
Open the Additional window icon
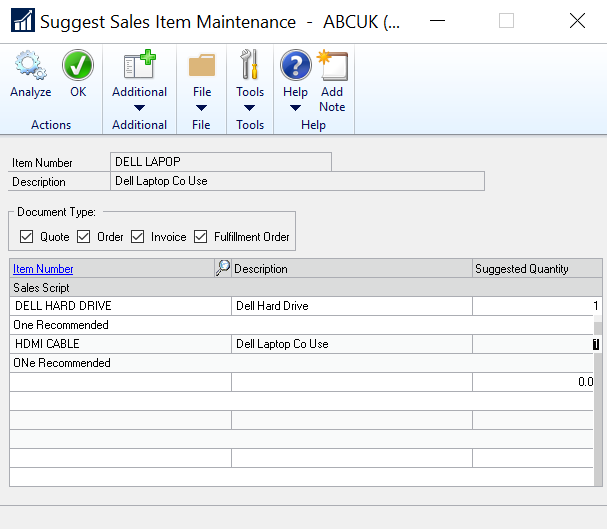click(139, 65)
